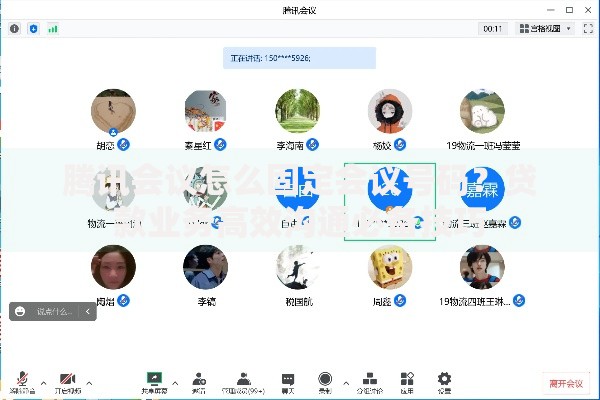Minimize the 腾讯会议 window

[551, 10]
